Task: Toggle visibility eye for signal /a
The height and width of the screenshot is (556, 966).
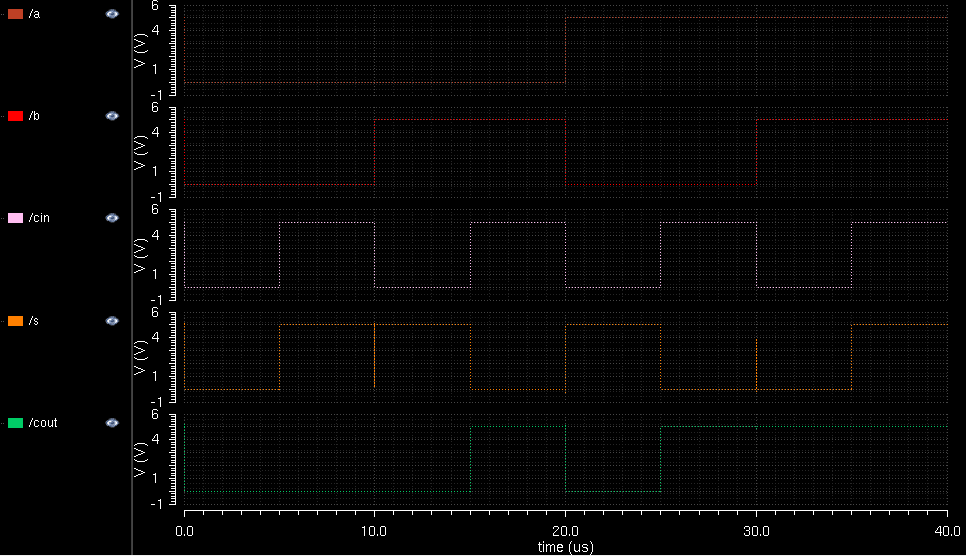Action: pos(112,14)
